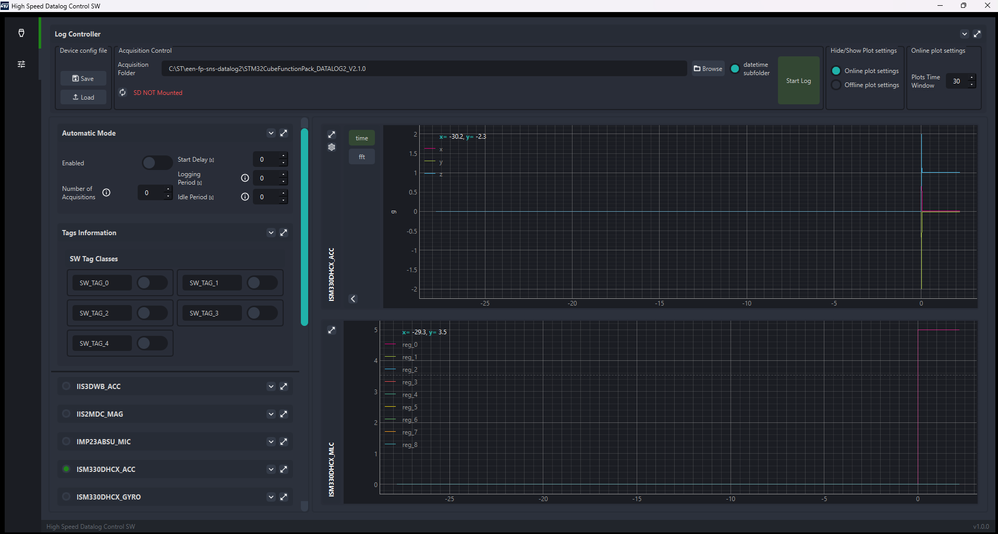Browse for the acquisition folder
The image size is (998, 534).
click(x=708, y=69)
